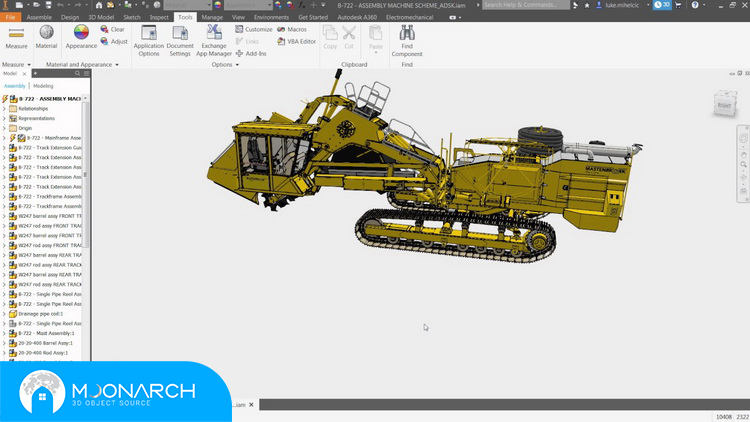Open the Customize dialog
The image size is (750, 422).
pyautogui.click(x=254, y=29)
